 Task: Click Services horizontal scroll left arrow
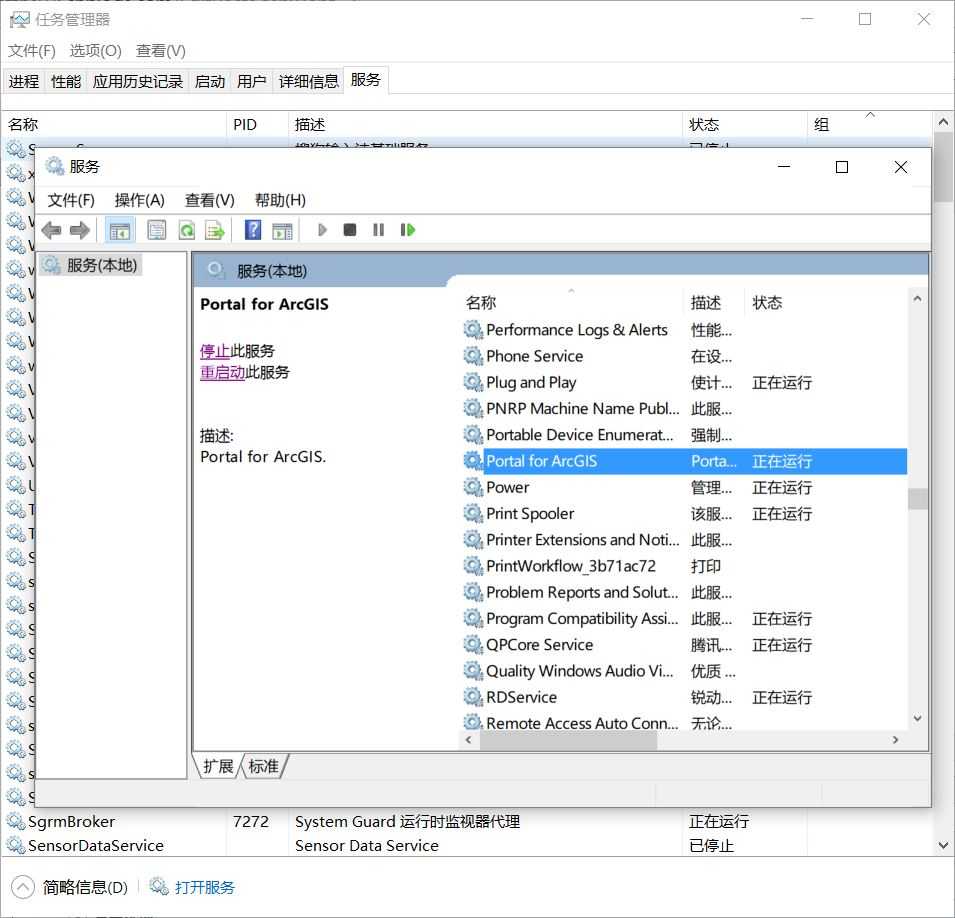(468, 740)
